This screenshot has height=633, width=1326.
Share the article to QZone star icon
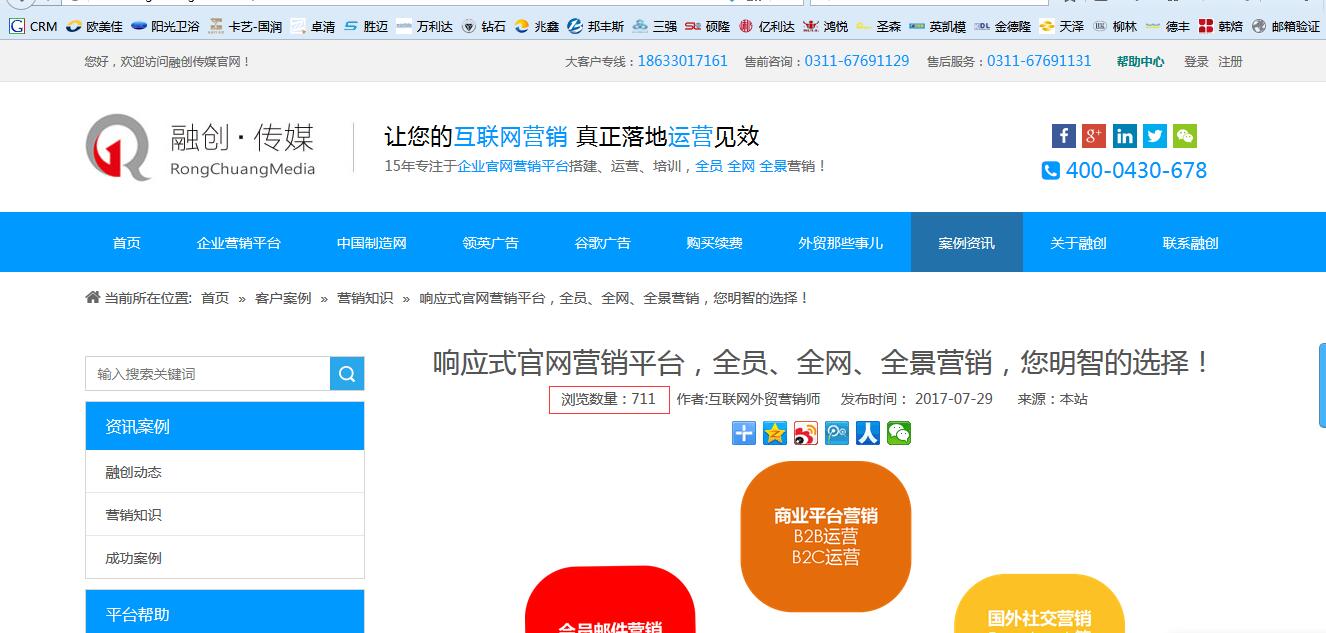click(775, 433)
